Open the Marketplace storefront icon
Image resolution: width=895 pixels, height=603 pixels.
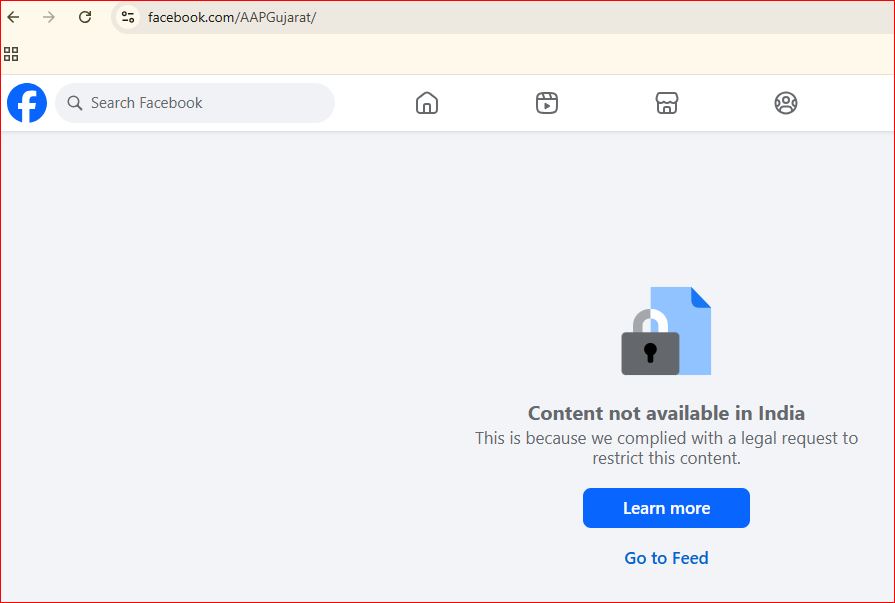coord(667,103)
